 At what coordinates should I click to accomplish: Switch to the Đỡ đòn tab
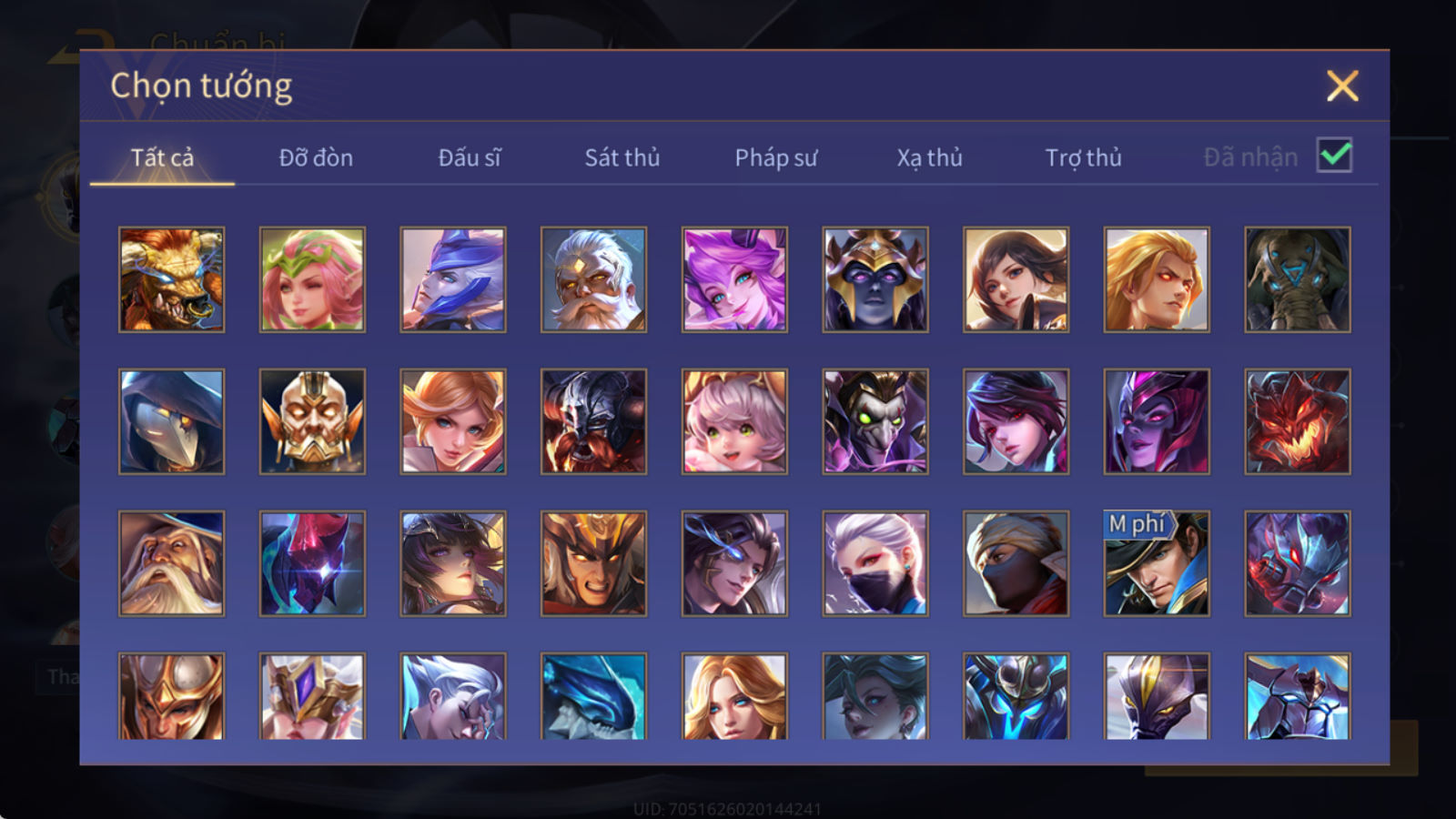coord(316,157)
